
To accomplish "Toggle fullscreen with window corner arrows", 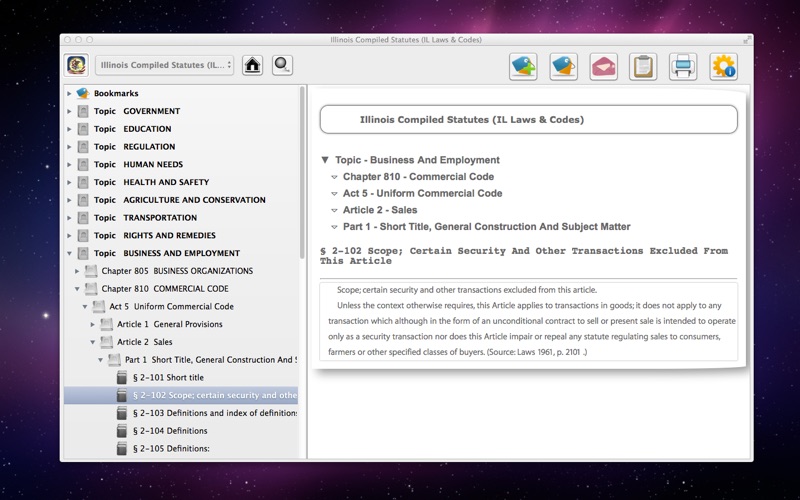I will (x=747, y=40).
